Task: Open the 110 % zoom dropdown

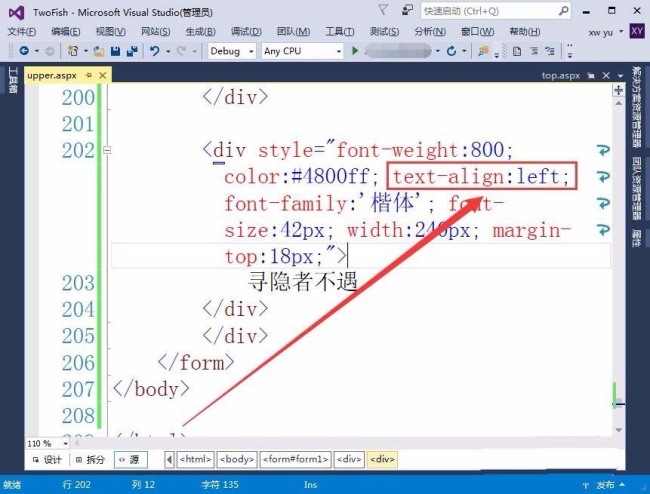Action: click(x=48, y=443)
